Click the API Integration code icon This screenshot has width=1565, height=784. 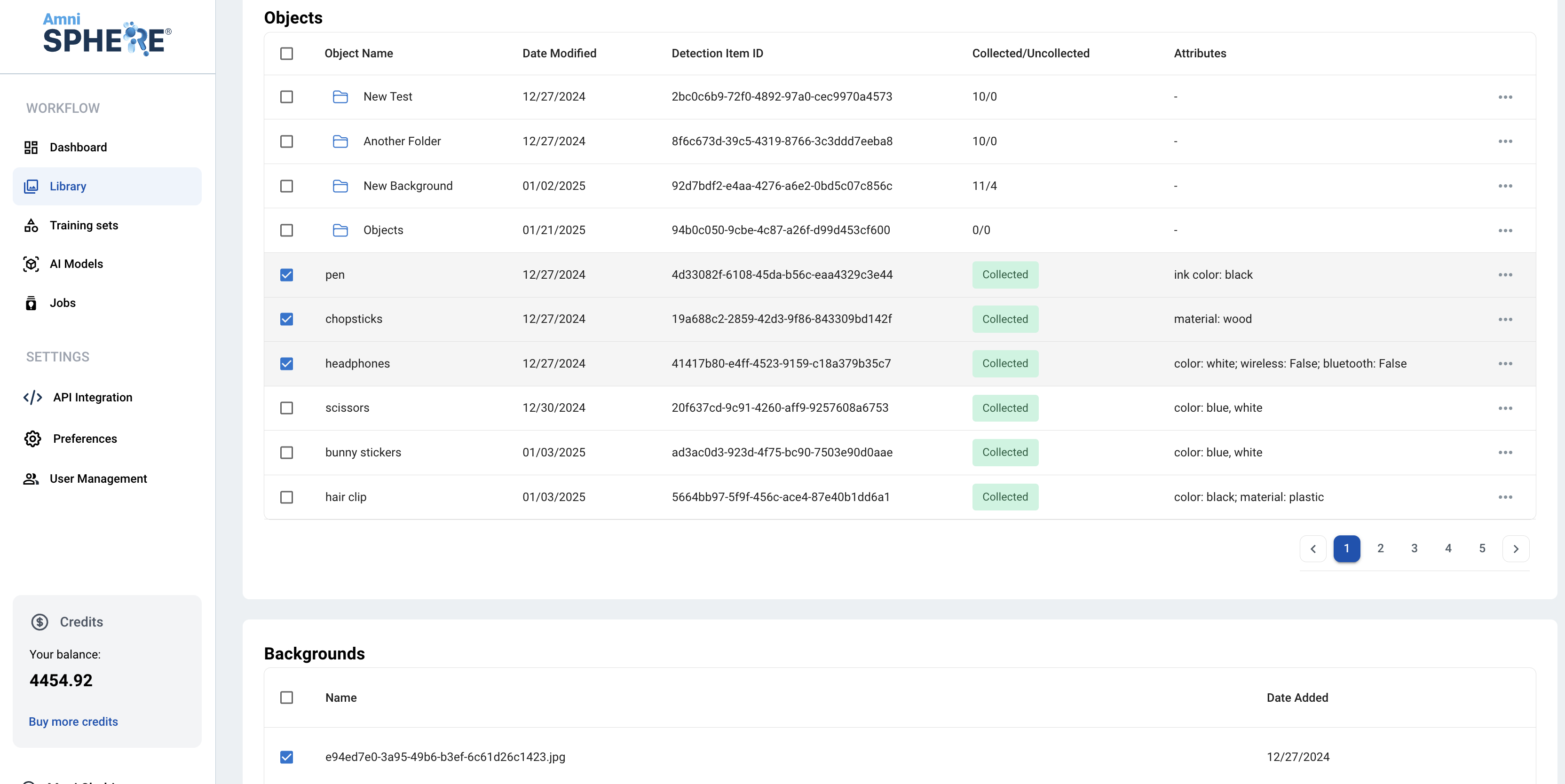tap(33, 397)
